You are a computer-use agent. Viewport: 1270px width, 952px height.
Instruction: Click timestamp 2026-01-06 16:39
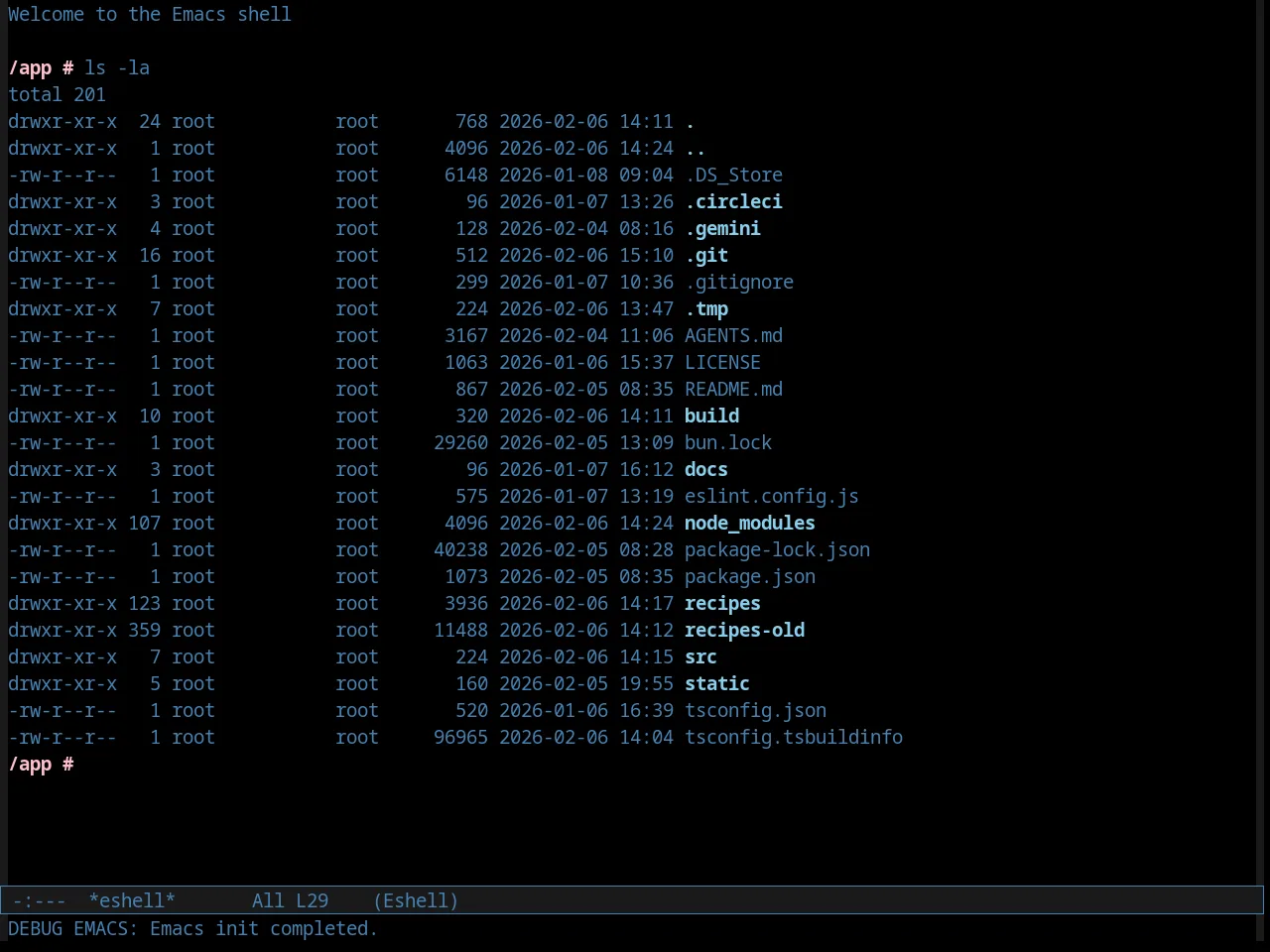pos(586,710)
